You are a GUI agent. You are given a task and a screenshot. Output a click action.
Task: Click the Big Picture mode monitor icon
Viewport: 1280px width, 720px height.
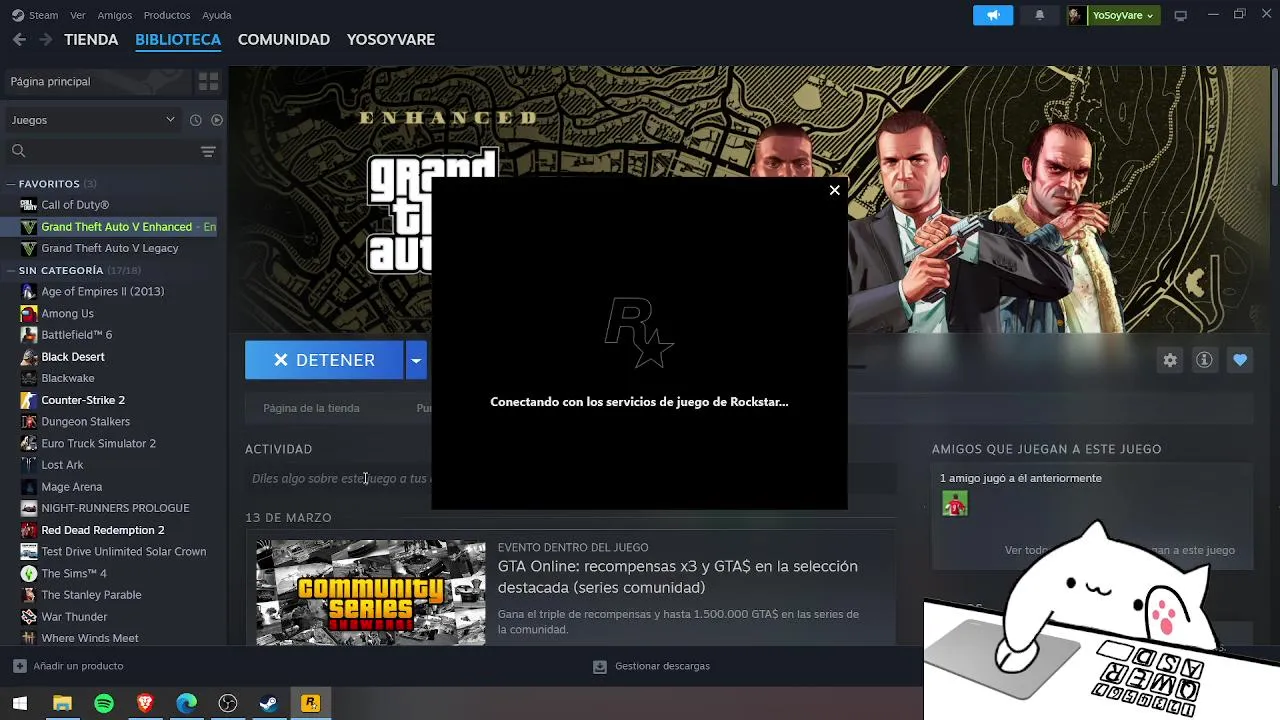pos(1180,15)
